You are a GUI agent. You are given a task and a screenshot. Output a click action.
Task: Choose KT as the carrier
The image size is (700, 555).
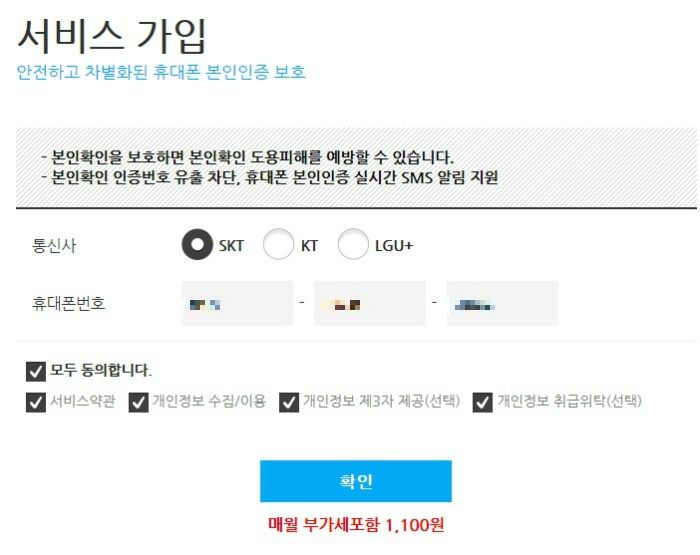point(279,244)
